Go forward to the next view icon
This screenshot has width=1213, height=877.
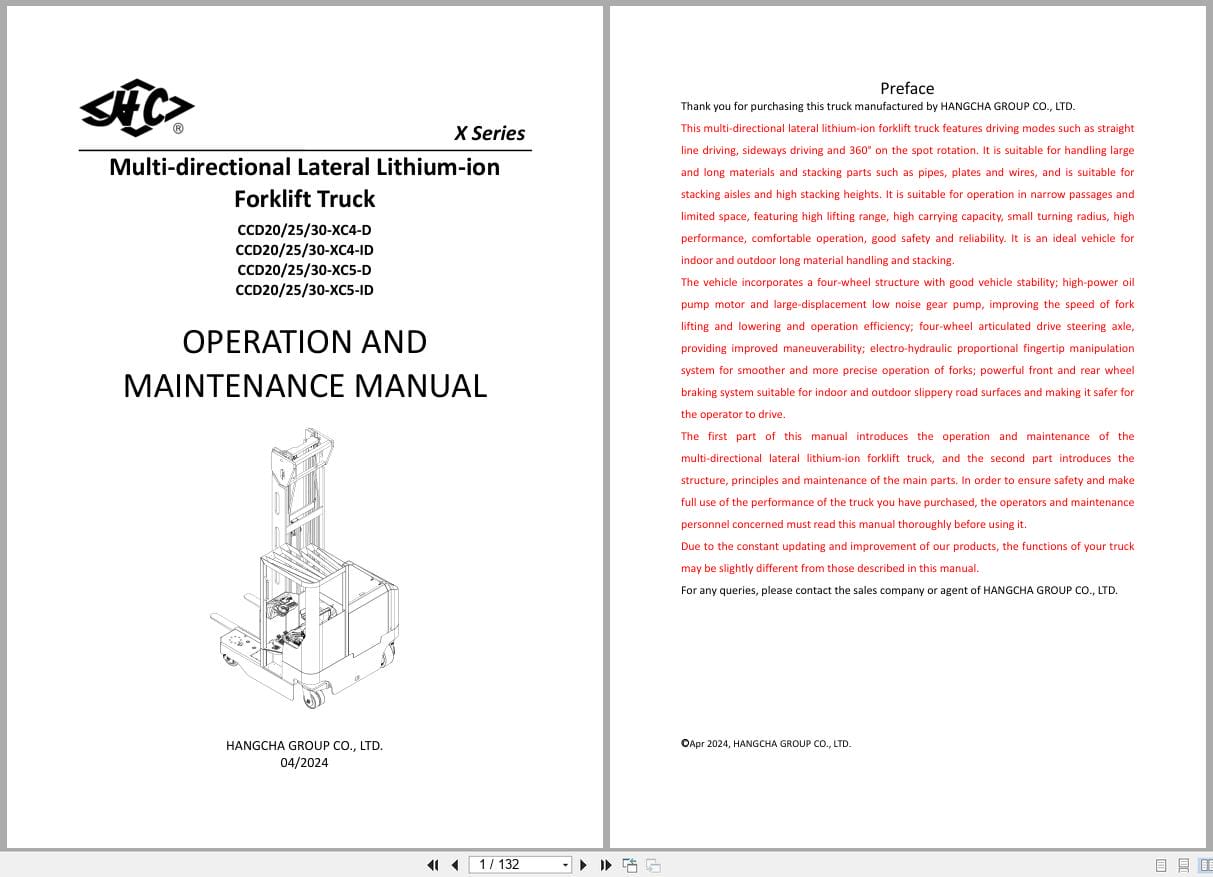(x=651, y=864)
